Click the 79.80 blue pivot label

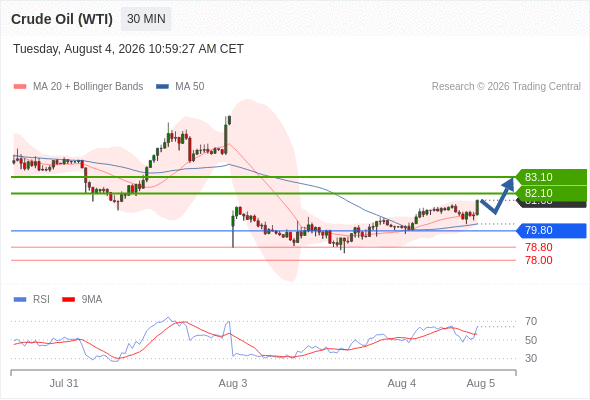point(551,230)
